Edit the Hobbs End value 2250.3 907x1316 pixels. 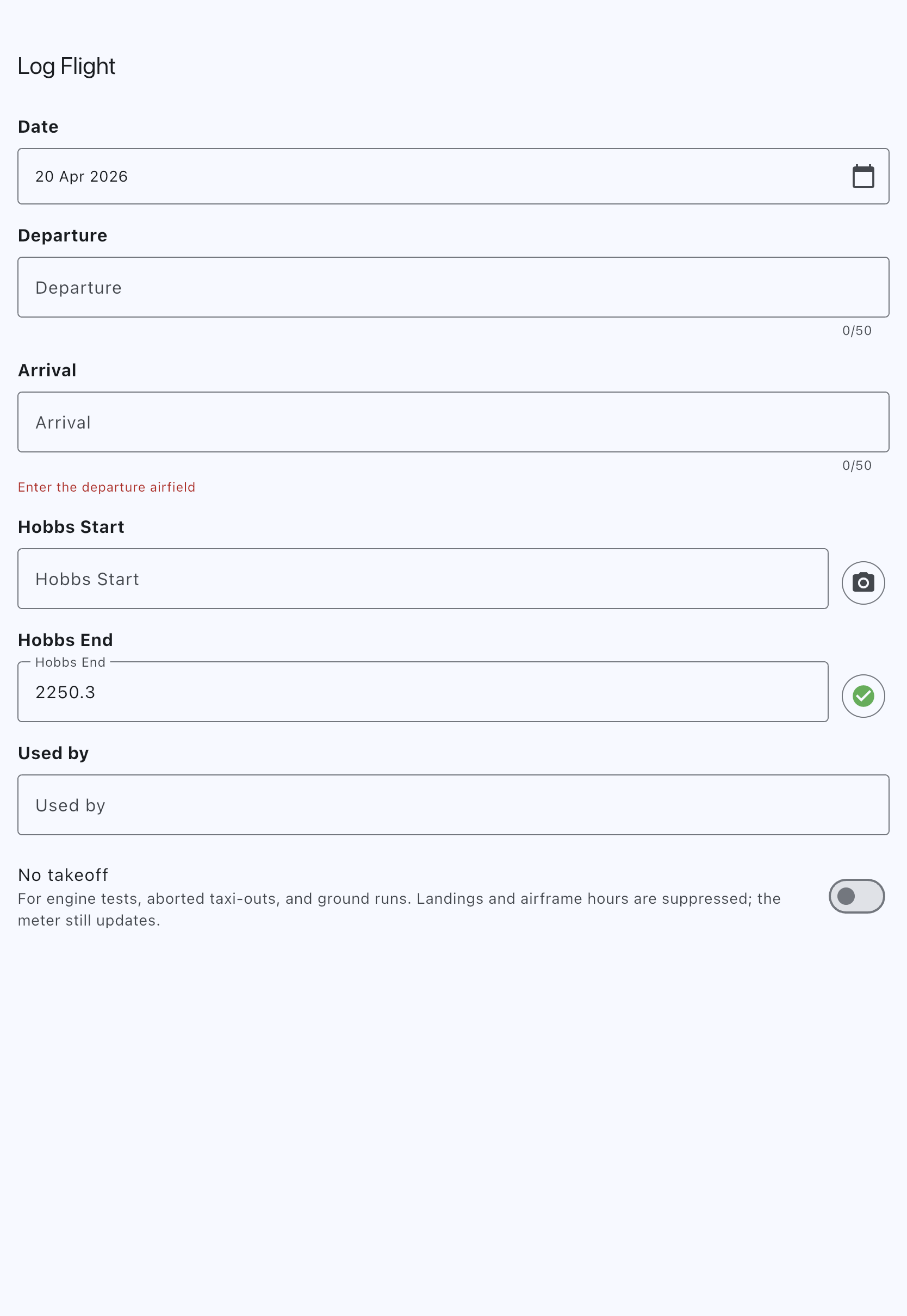pyautogui.click(x=423, y=692)
